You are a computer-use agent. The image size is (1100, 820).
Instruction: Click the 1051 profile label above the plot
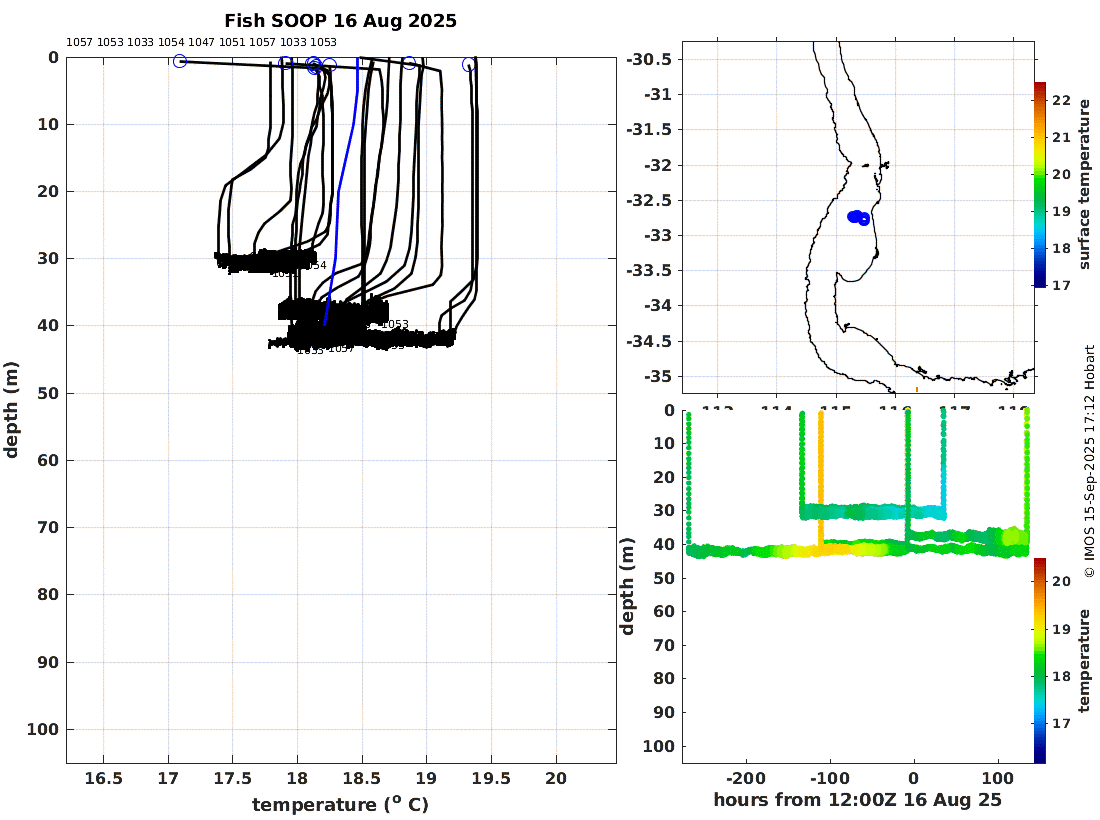pyautogui.click(x=232, y=42)
